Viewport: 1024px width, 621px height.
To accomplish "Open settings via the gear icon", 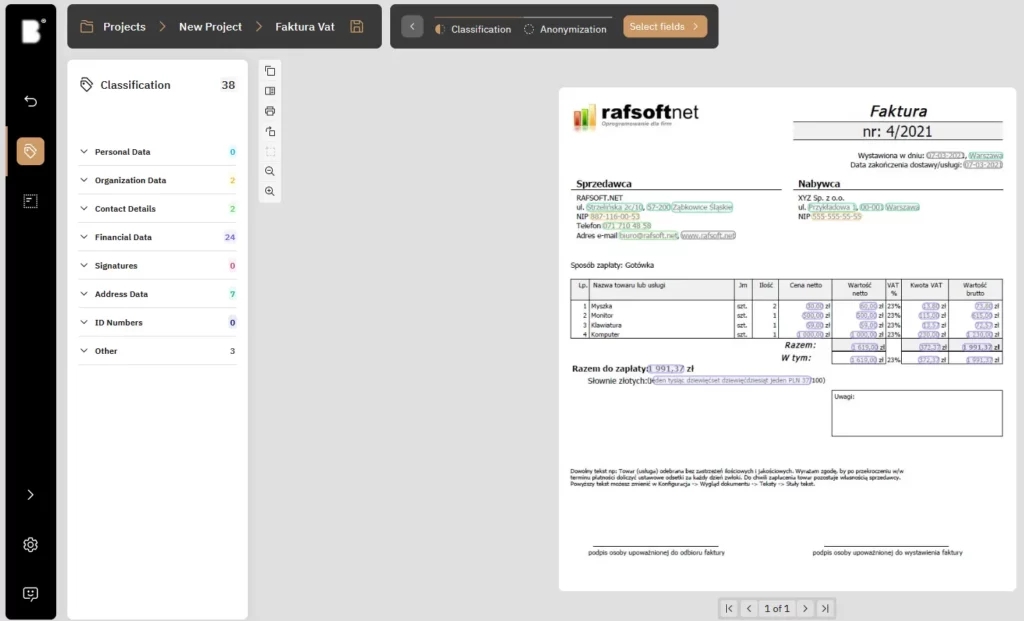I will click(x=30, y=545).
